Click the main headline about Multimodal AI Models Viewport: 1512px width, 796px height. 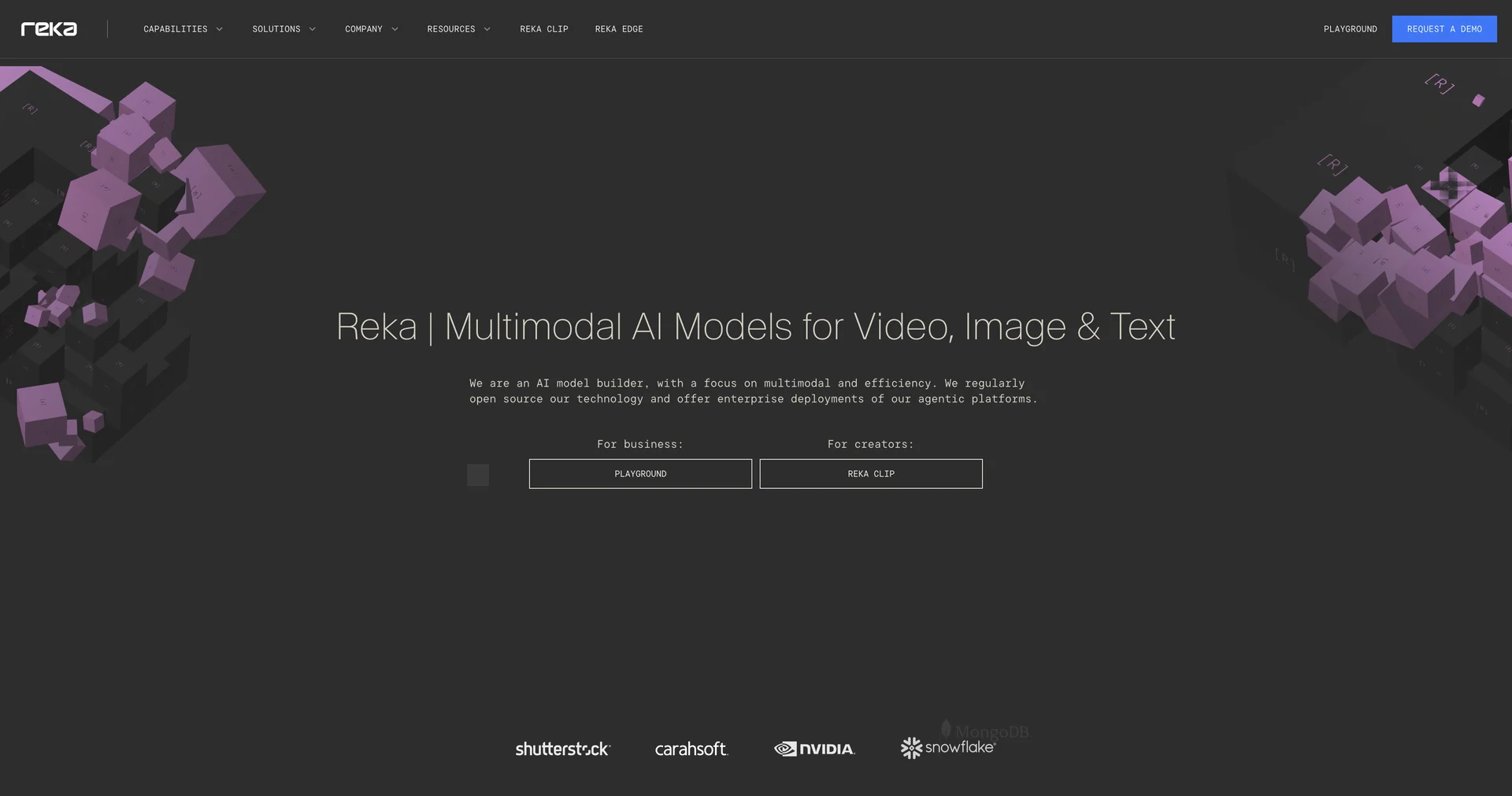(x=756, y=327)
